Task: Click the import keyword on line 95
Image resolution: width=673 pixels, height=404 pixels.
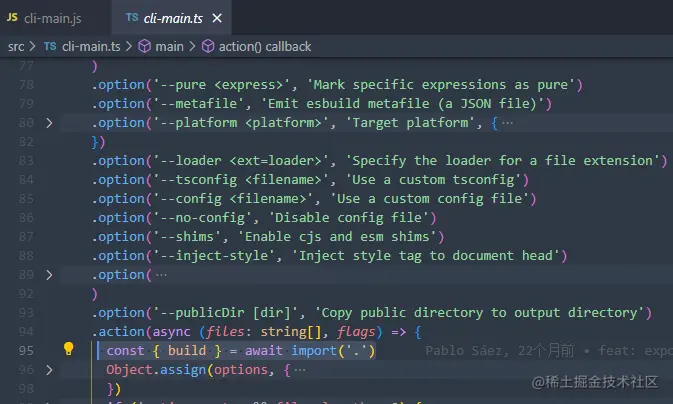Action: point(313,351)
